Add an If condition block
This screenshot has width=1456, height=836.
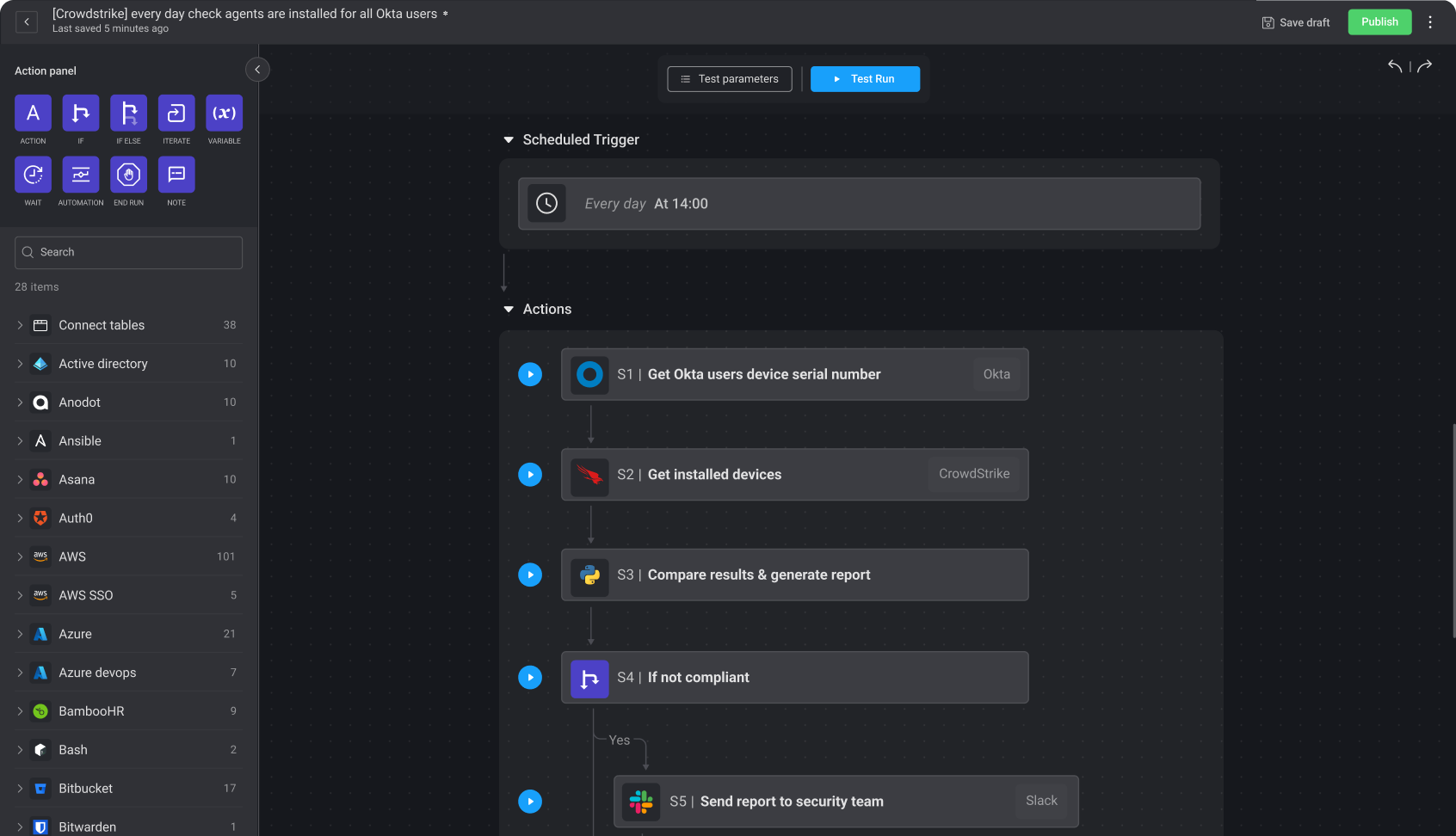click(80, 114)
